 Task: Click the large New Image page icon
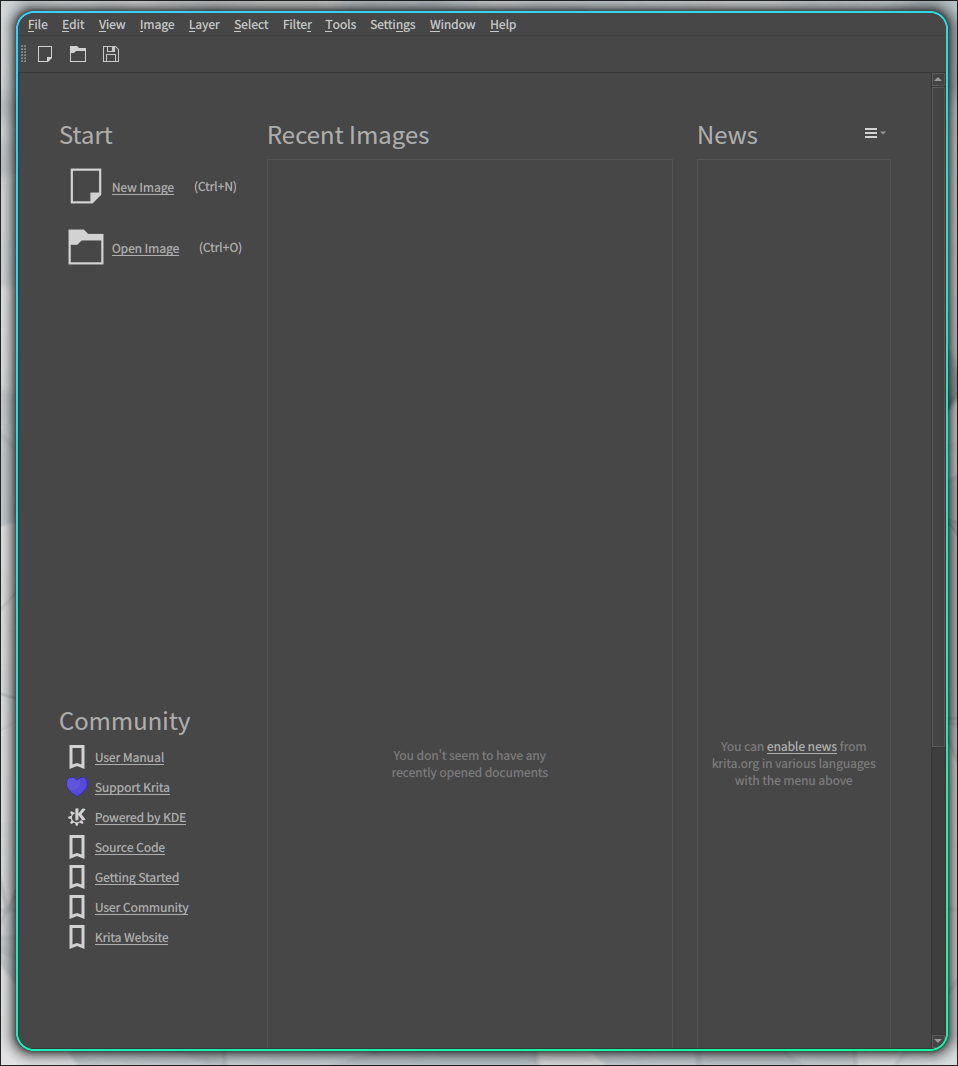(86, 186)
